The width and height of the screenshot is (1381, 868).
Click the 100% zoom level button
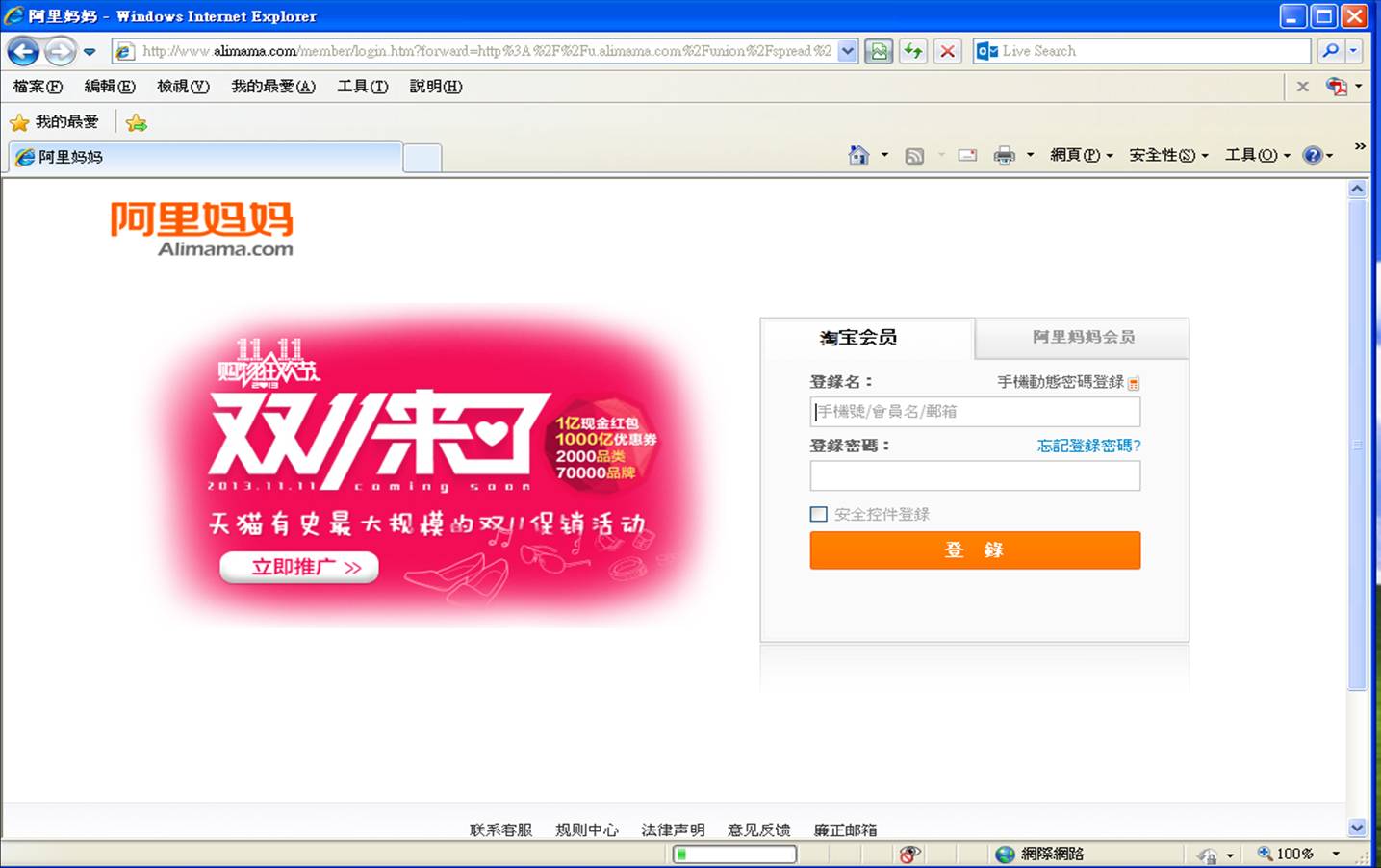tap(1286, 855)
